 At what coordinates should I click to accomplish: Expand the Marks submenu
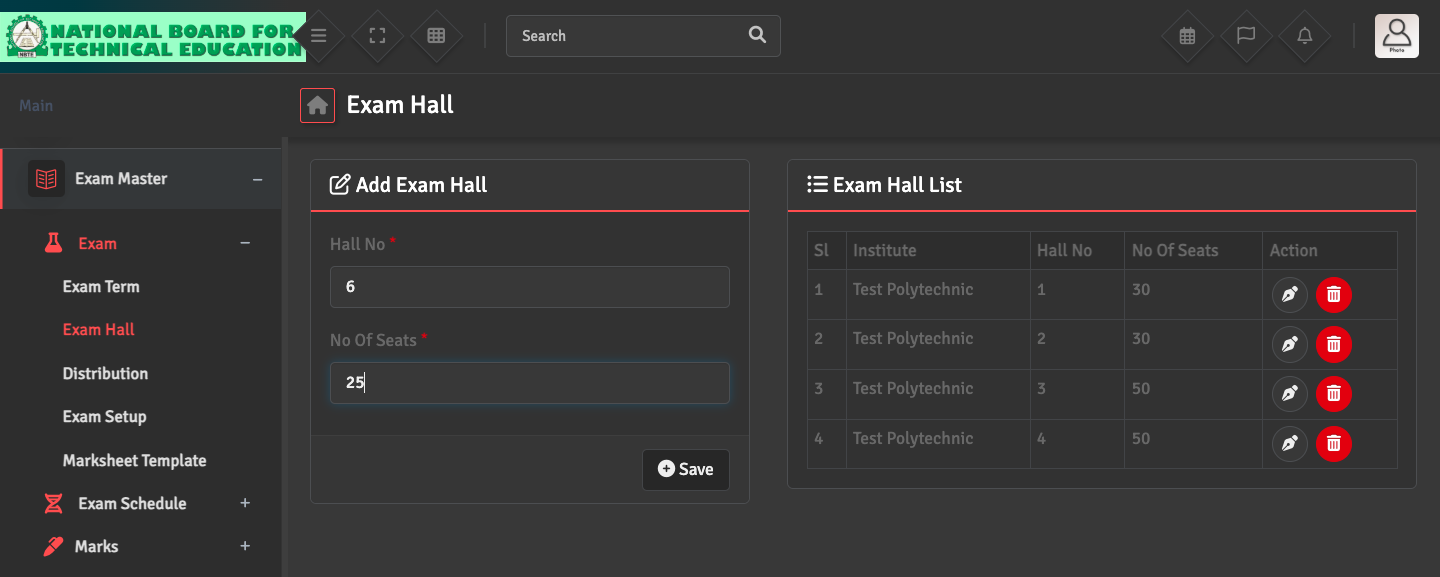point(245,546)
